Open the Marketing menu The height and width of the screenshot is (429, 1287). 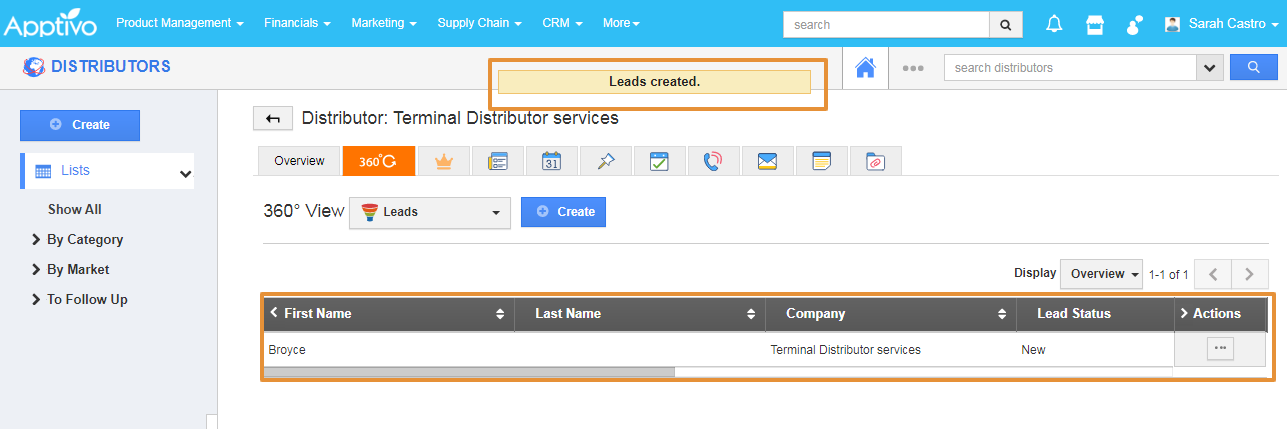tap(385, 23)
